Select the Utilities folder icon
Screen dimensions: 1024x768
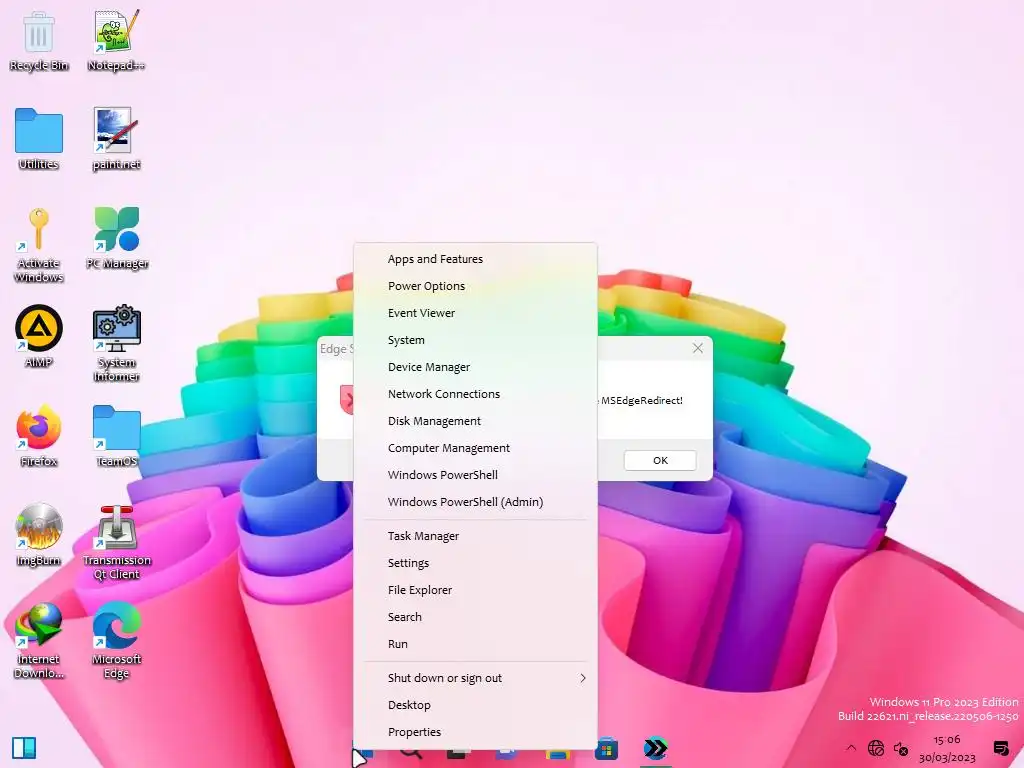click(39, 139)
